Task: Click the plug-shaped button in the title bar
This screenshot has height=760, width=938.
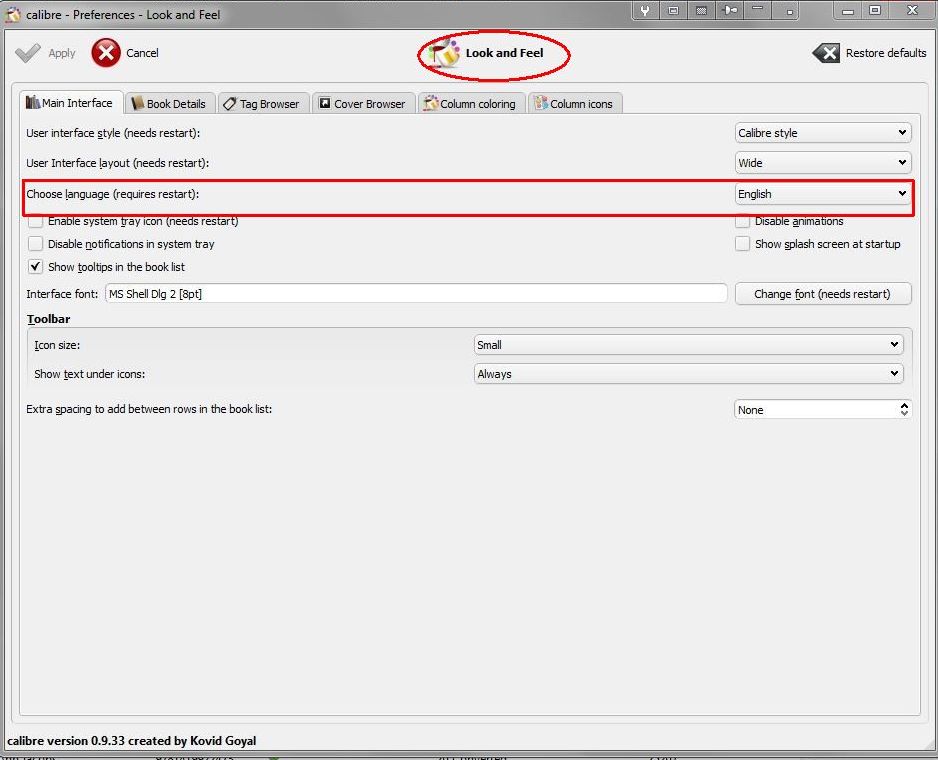Action: coord(730,10)
